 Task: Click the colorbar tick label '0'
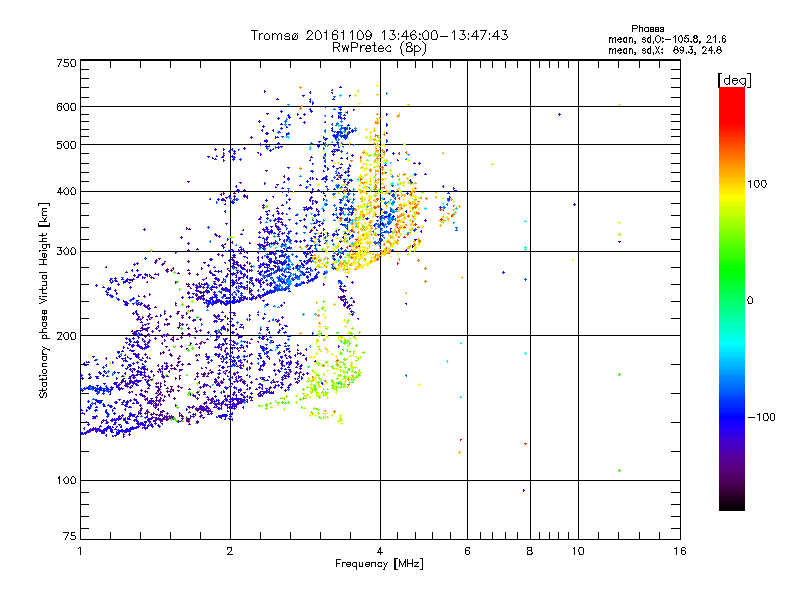(750, 300)
